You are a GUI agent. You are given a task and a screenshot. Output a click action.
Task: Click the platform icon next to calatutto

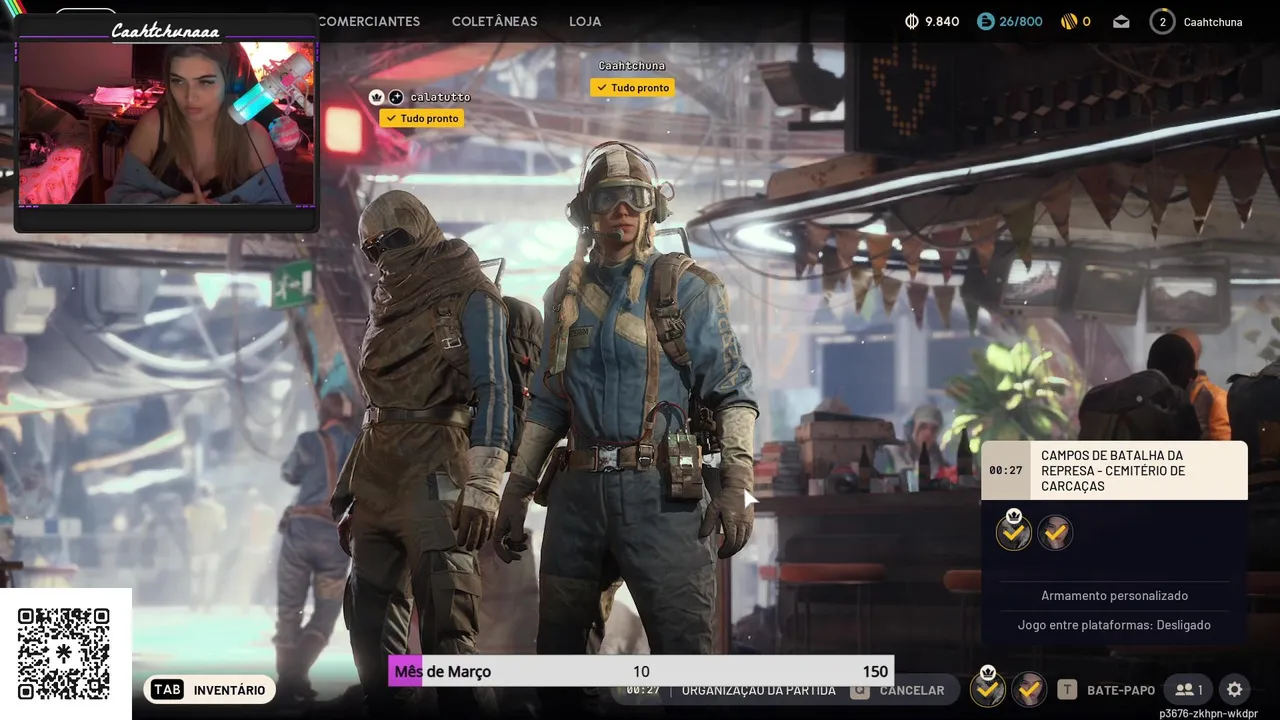pos(396,97)
